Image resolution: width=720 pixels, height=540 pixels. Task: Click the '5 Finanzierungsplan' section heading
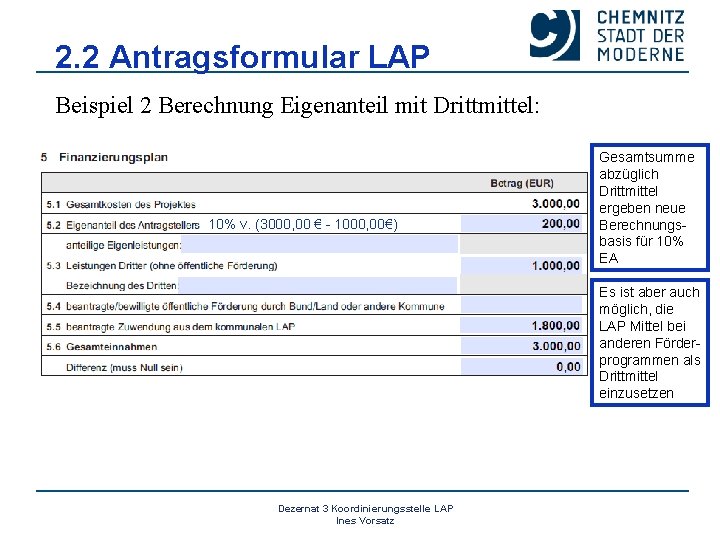tap(104, 157)
